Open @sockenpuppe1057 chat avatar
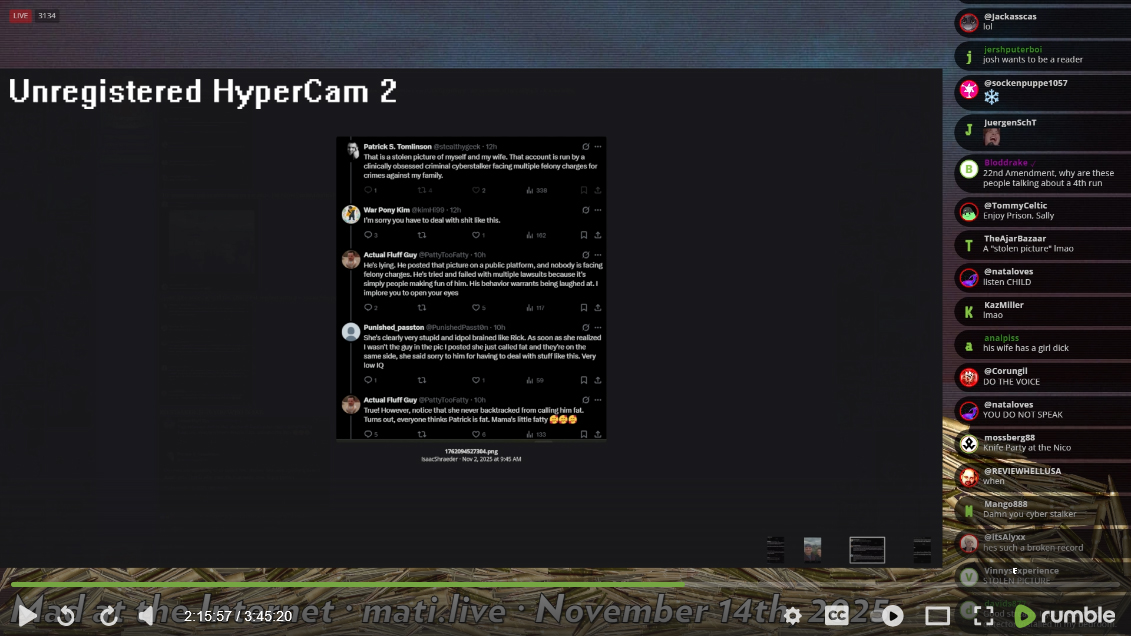 pos(969,90)
